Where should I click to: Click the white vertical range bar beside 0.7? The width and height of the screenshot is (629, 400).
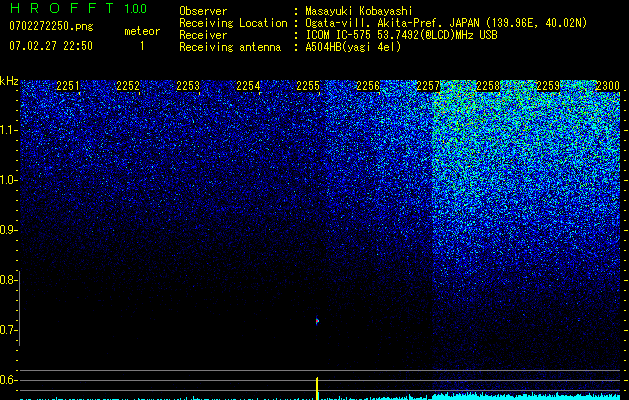pyautogui.click(x=20, y=308)
